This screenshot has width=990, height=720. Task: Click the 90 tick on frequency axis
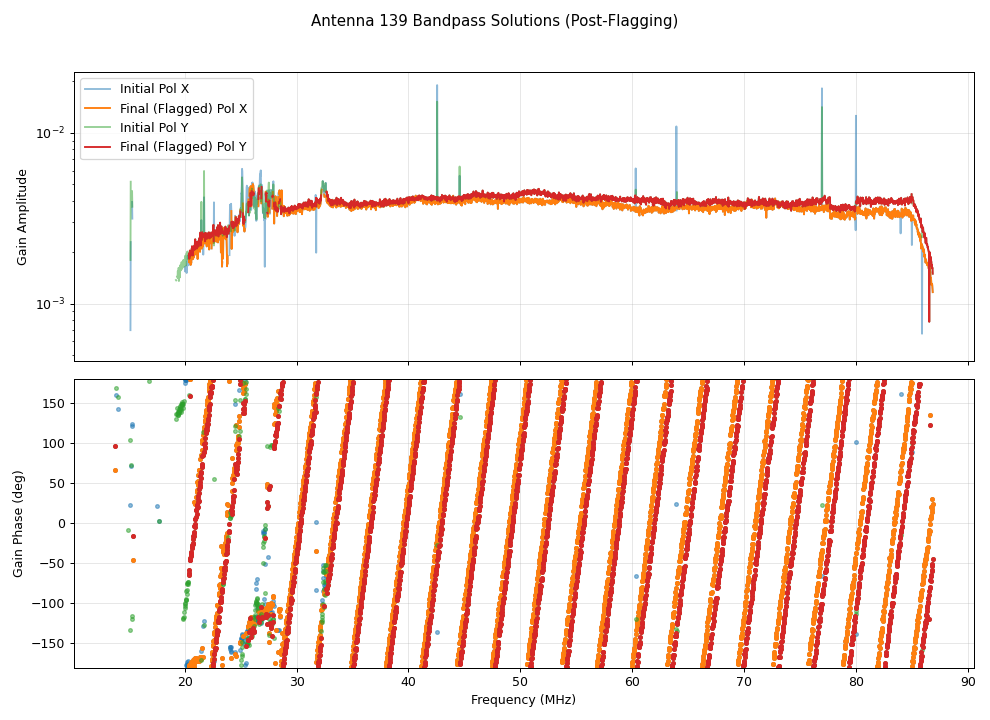[x=967, y=682]
